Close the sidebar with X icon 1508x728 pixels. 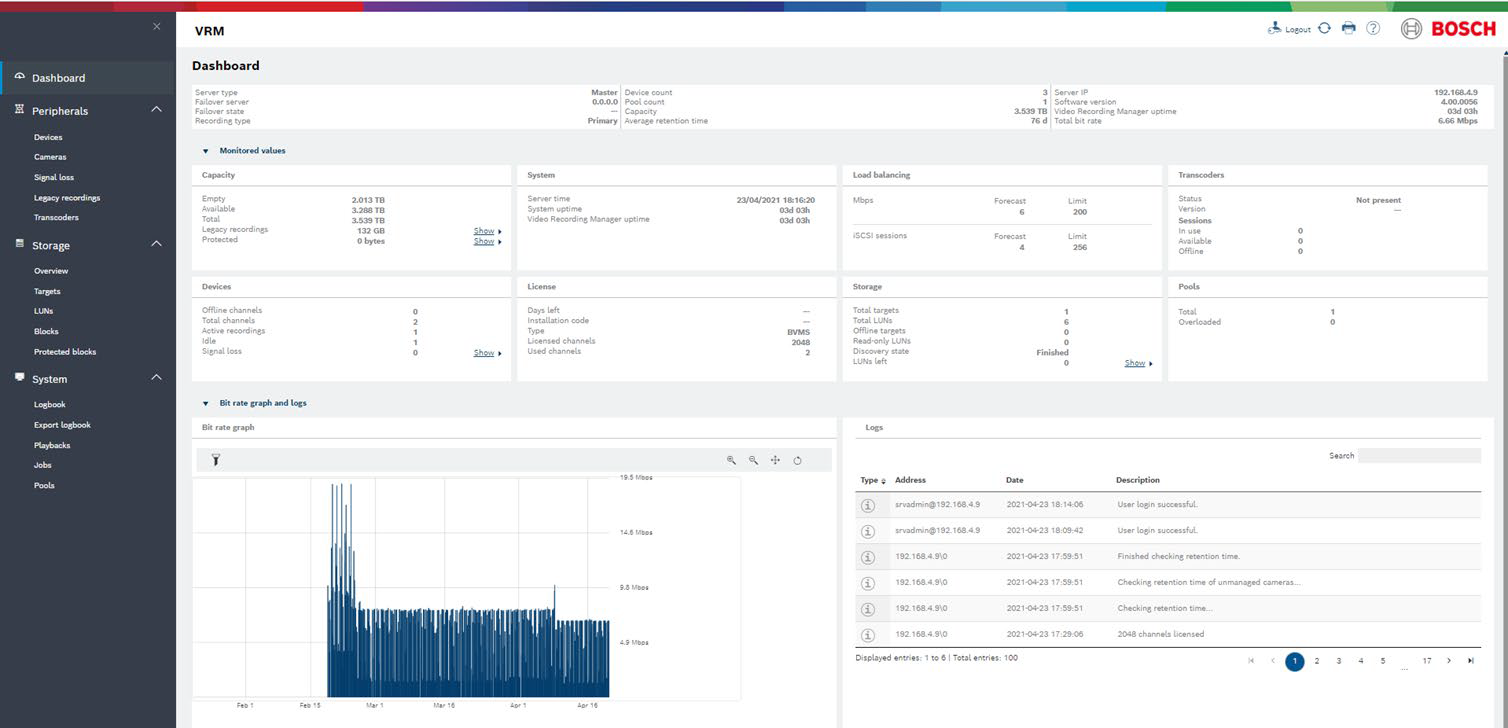pyautogui.click(x=156, y=26)
